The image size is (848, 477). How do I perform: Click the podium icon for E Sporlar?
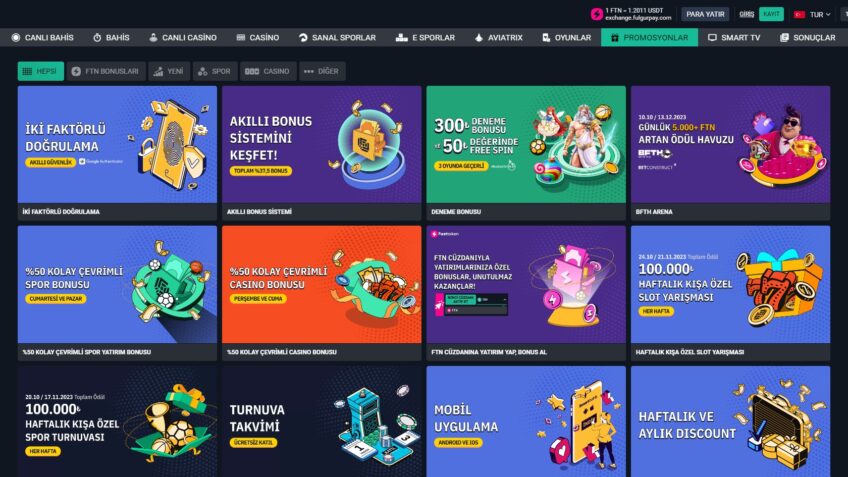click(x=401, y=37)
